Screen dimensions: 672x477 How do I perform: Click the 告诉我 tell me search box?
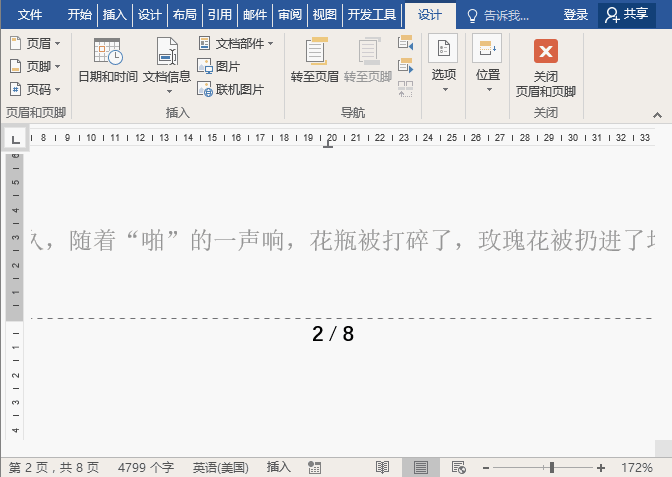pyautogui.click(x=498, y=16)
